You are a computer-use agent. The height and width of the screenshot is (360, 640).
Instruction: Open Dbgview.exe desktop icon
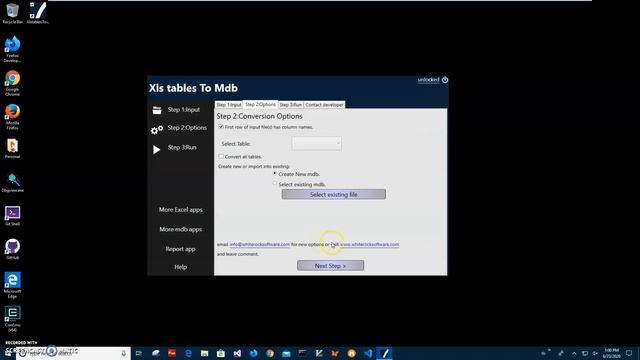point(12,182)
